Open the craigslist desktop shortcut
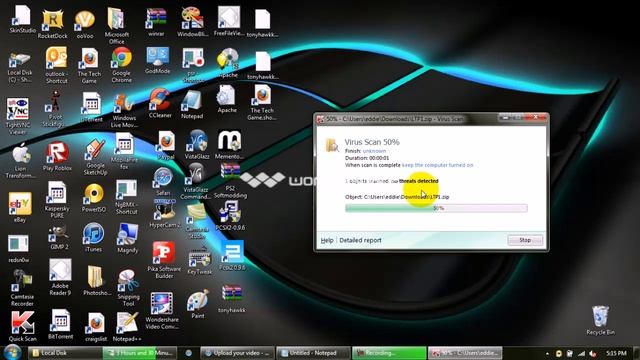 [96, 327]
